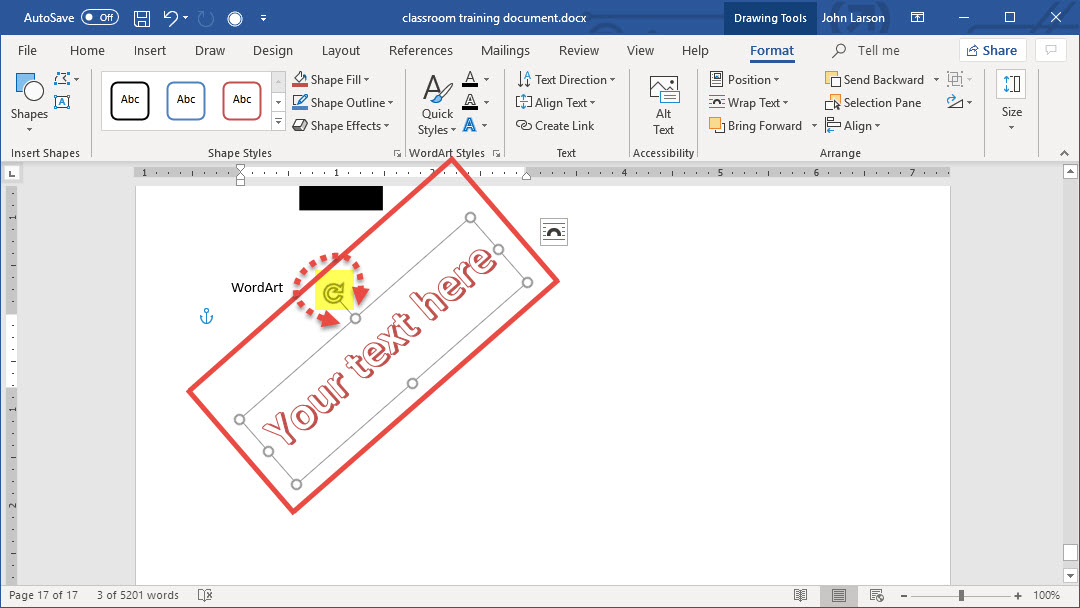Image resolution: width=1080 pixels, height=608 pixels.
Task: Expand the Shape Fill dropdown
Action: point(331,80)
